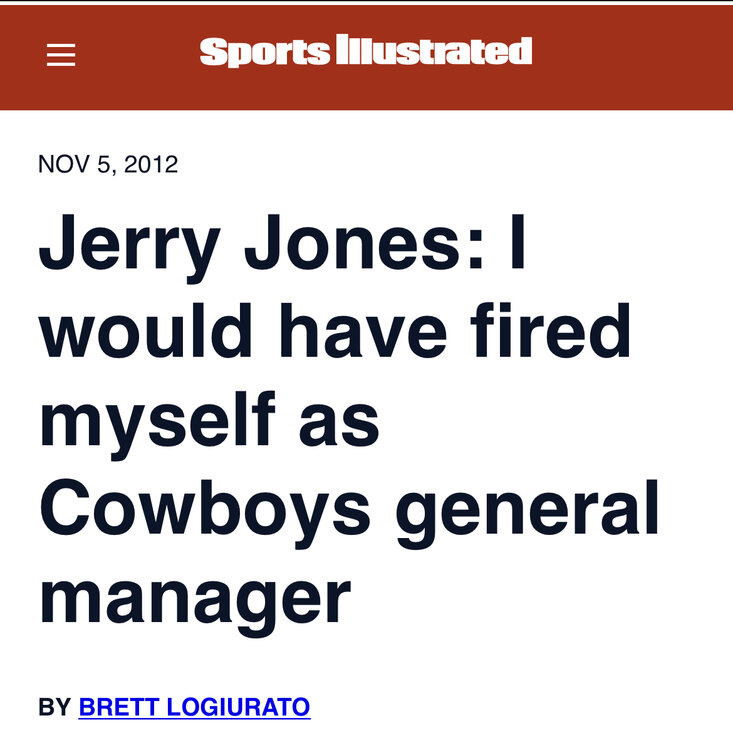Click the word "Sports" in the logo
The width and height of the screenshot is (733, 750).
[x=264, y=52]
